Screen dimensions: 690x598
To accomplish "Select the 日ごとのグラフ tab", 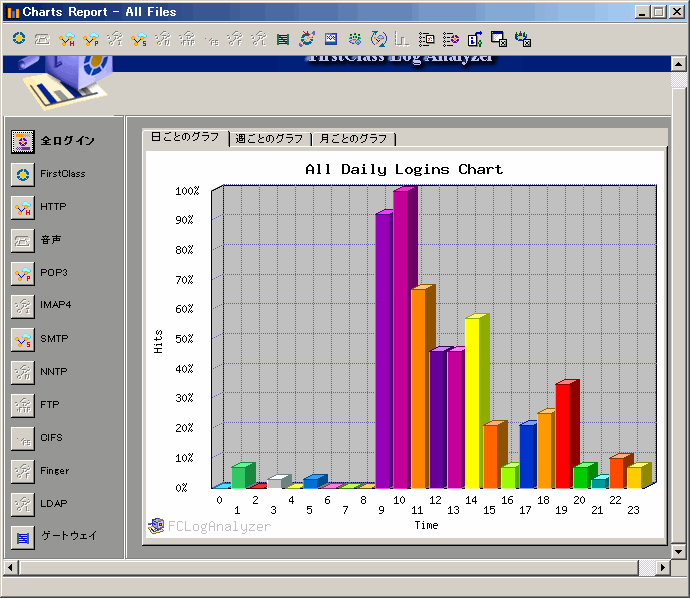I will [x=185, y=137].
